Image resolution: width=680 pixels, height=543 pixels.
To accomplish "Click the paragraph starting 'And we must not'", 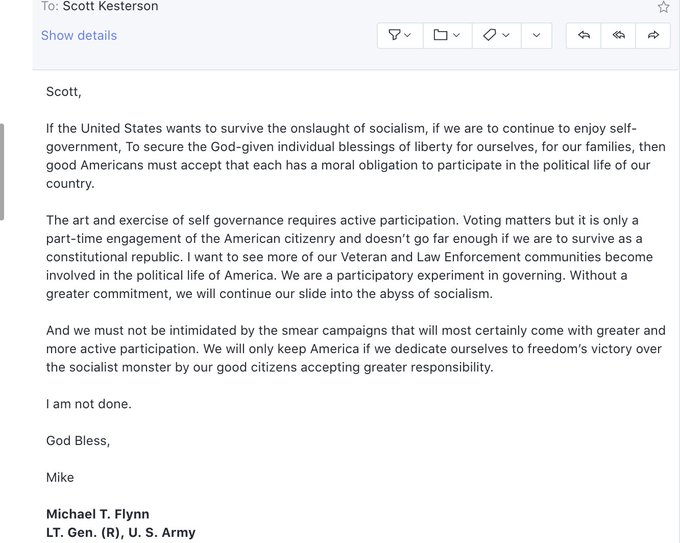I will click(355, 348).
